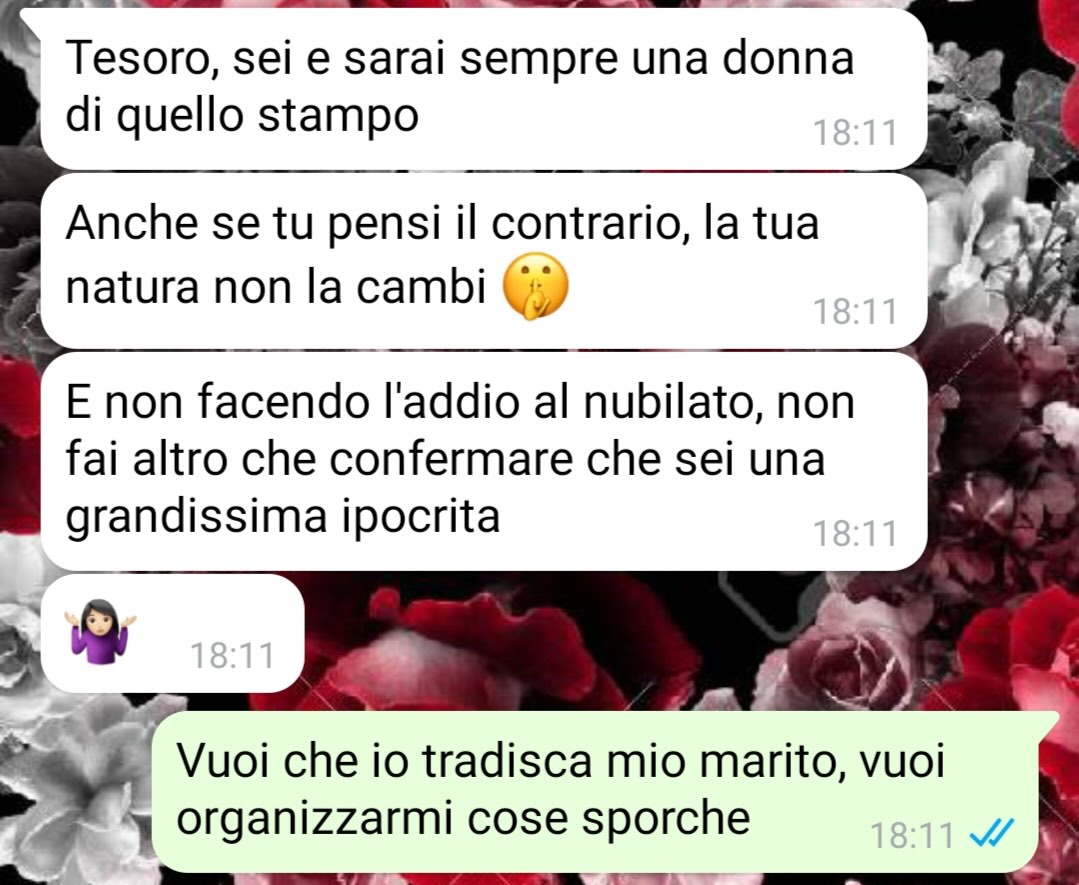
Task: Tap the timestamp on the green sent message
Action: [x=912, y=835]
